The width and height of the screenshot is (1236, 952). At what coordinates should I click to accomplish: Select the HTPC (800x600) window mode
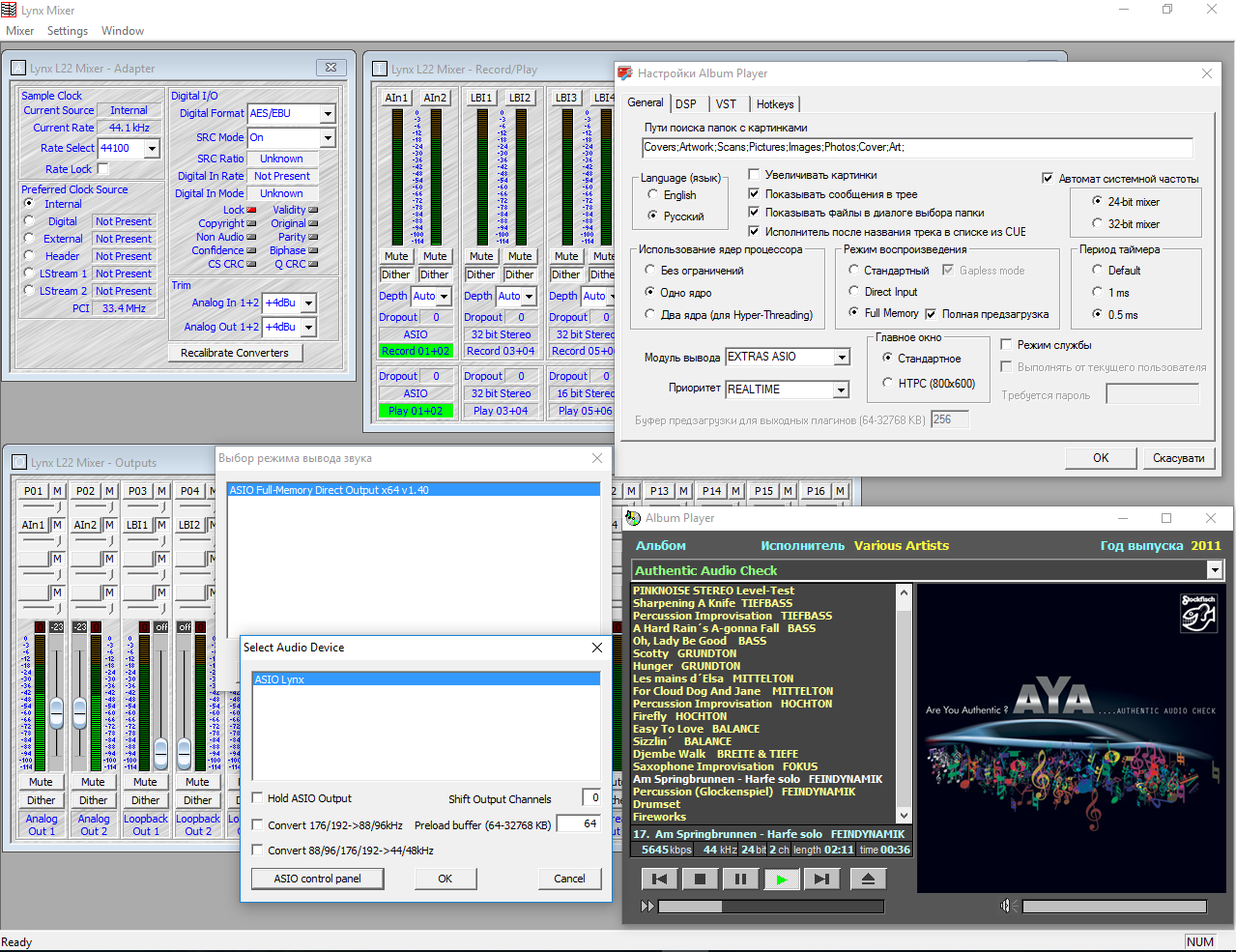887,383
